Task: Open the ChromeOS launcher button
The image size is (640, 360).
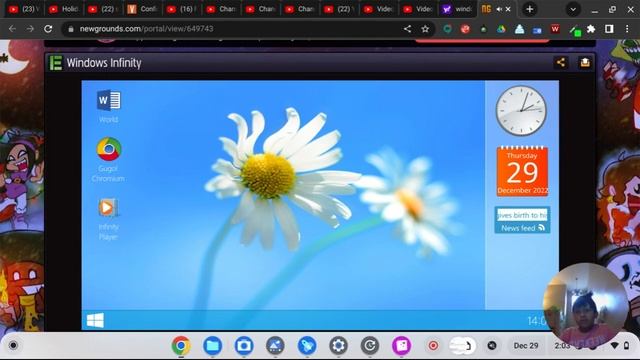Action: (x=13, y=345)
